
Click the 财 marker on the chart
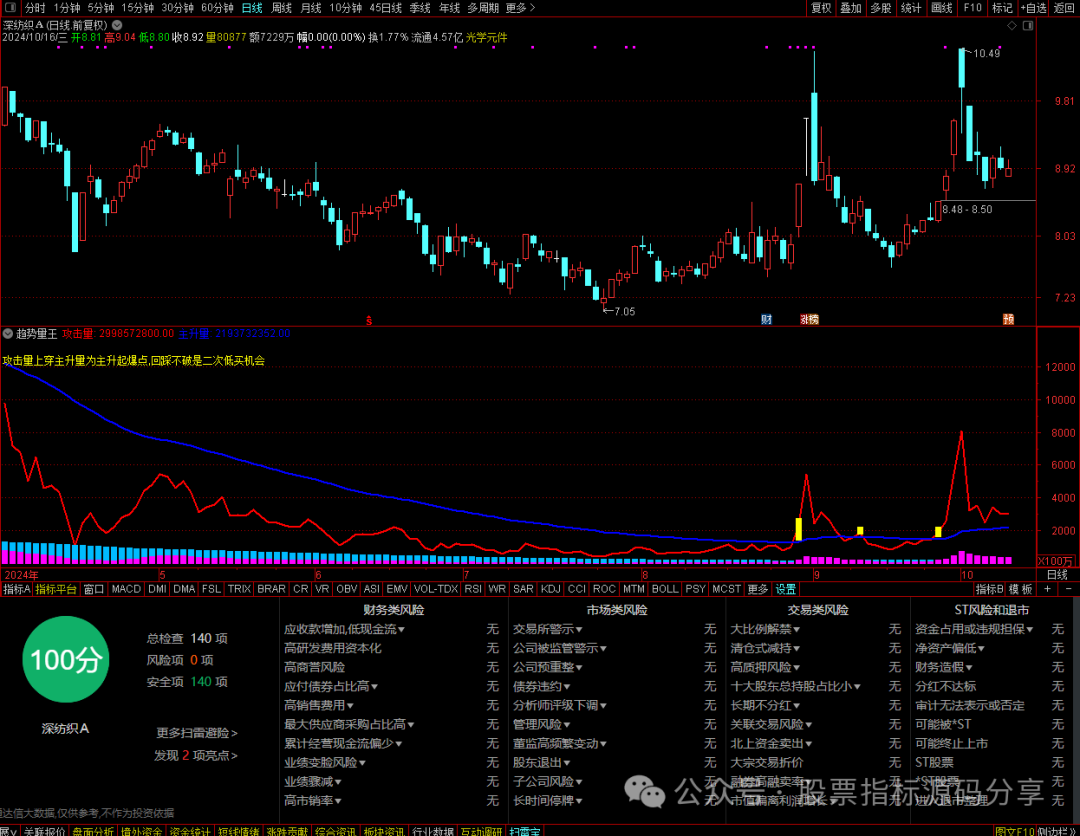[767, 320]
